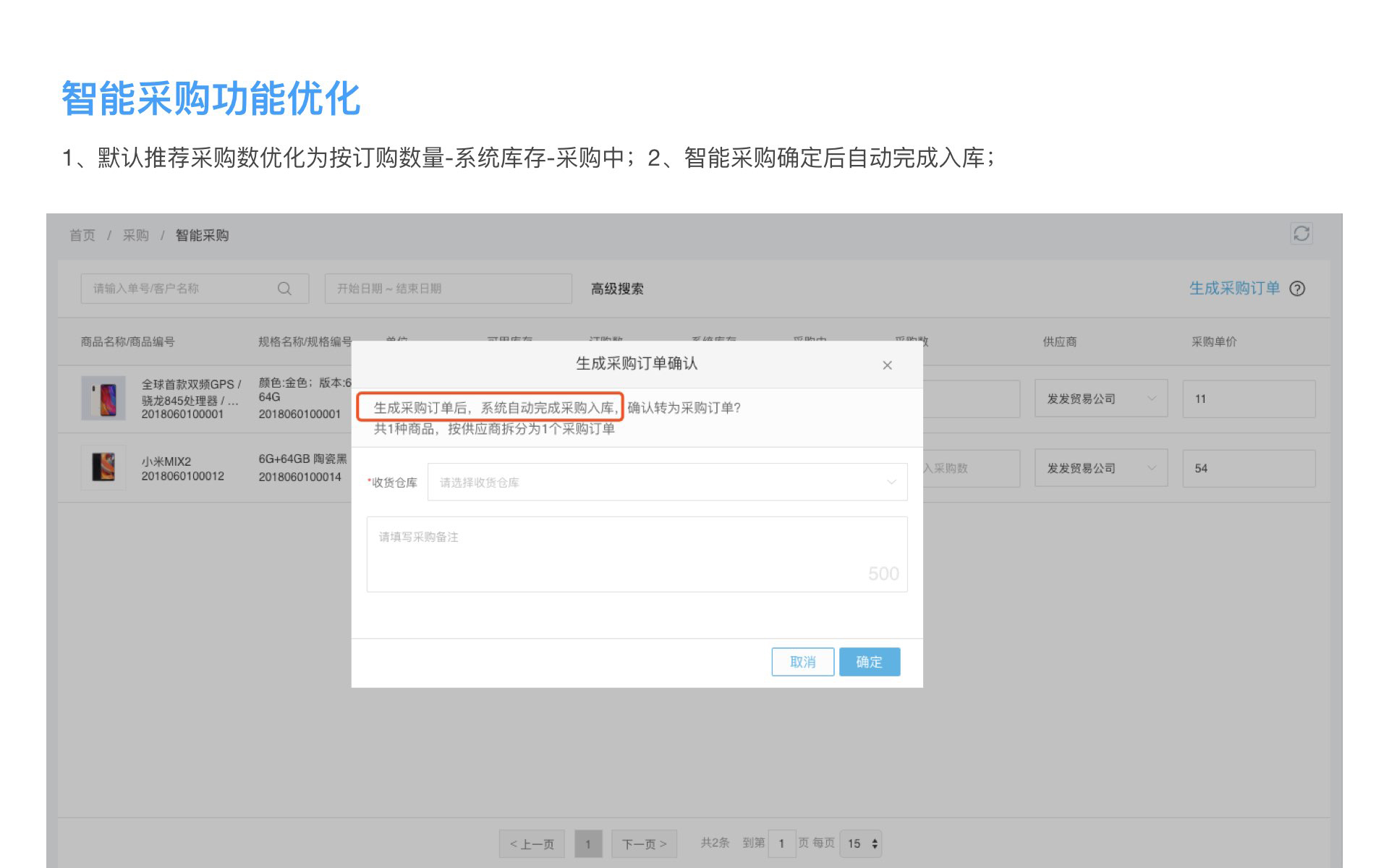Viewport: 1389px width, 868px height.
Task: Change the per-page count stepper 15
Action: pos(861,843)
